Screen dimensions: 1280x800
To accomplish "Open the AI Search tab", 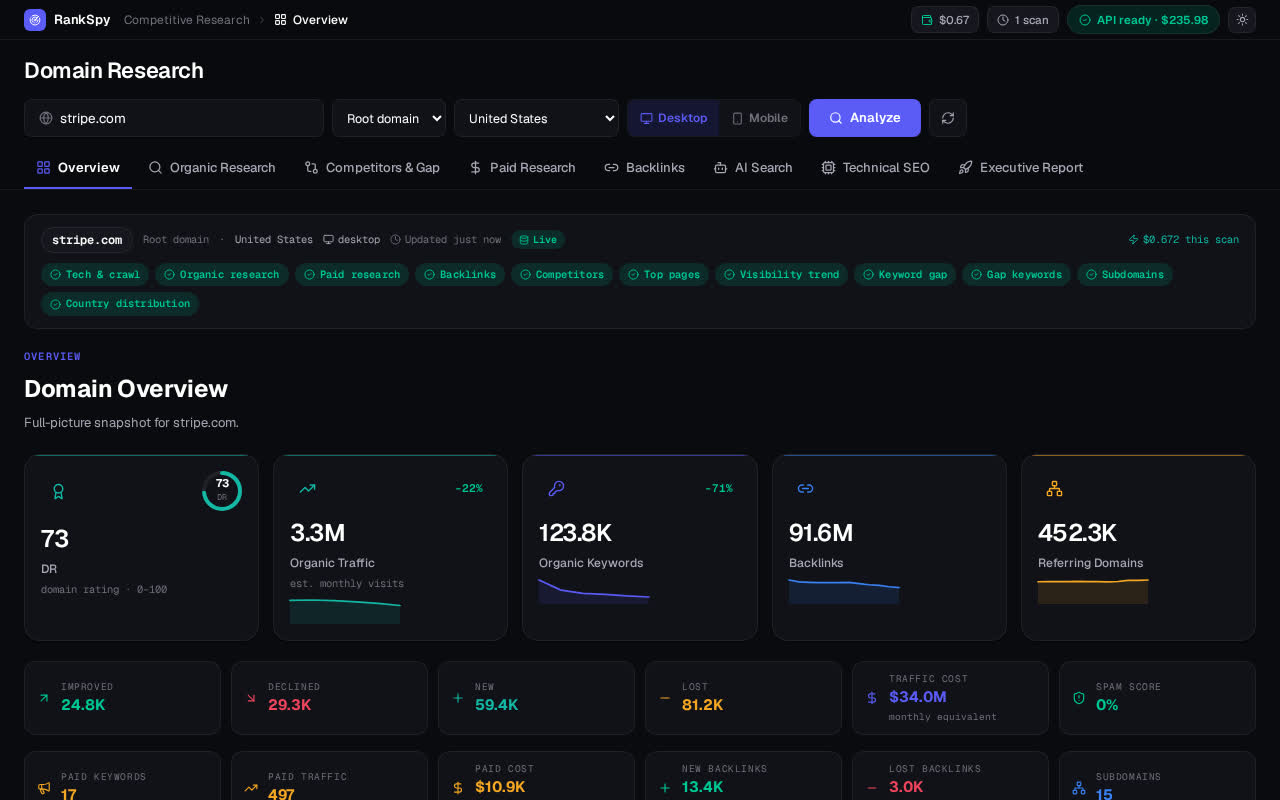I will (753, 168).
